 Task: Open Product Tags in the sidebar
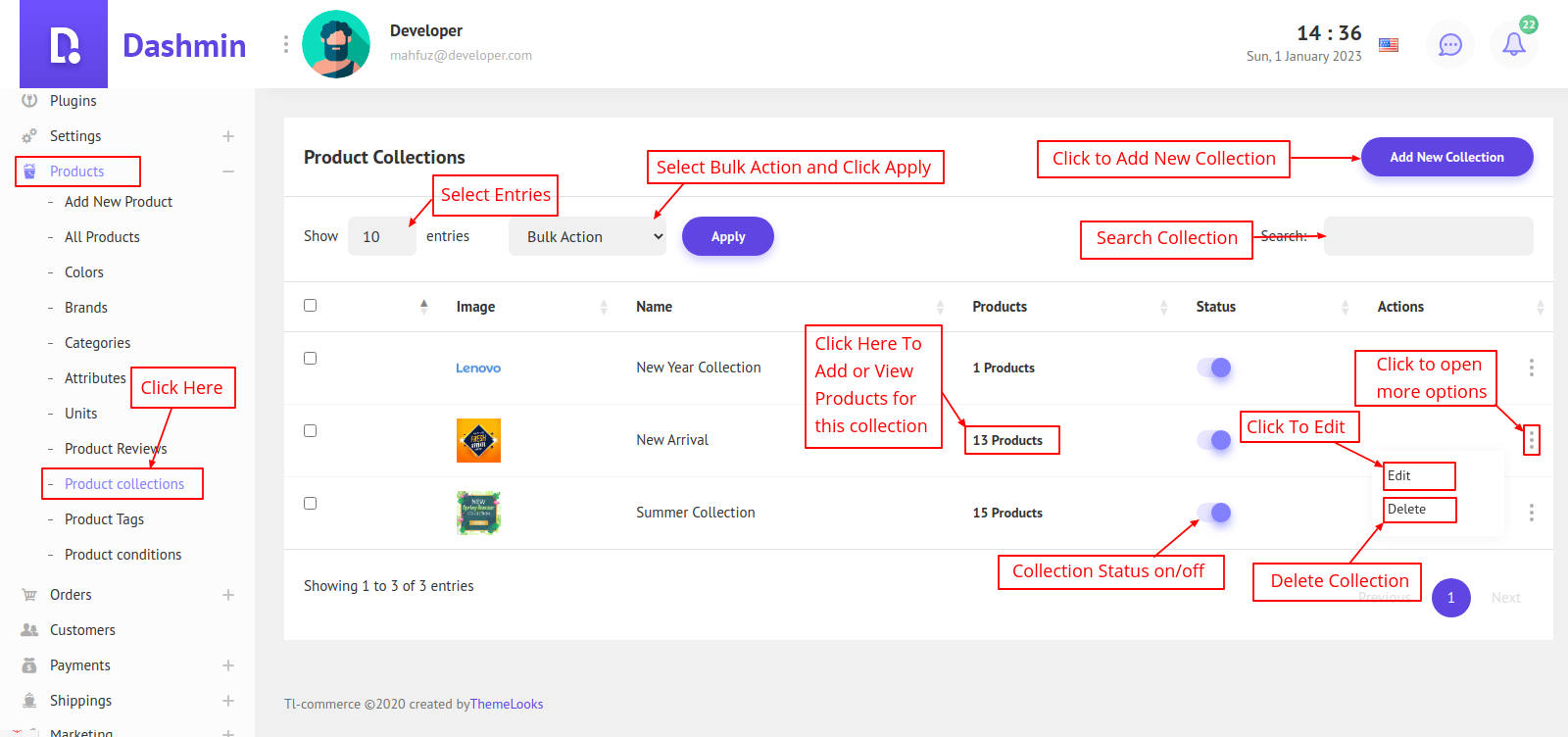[x=104, y=519]
